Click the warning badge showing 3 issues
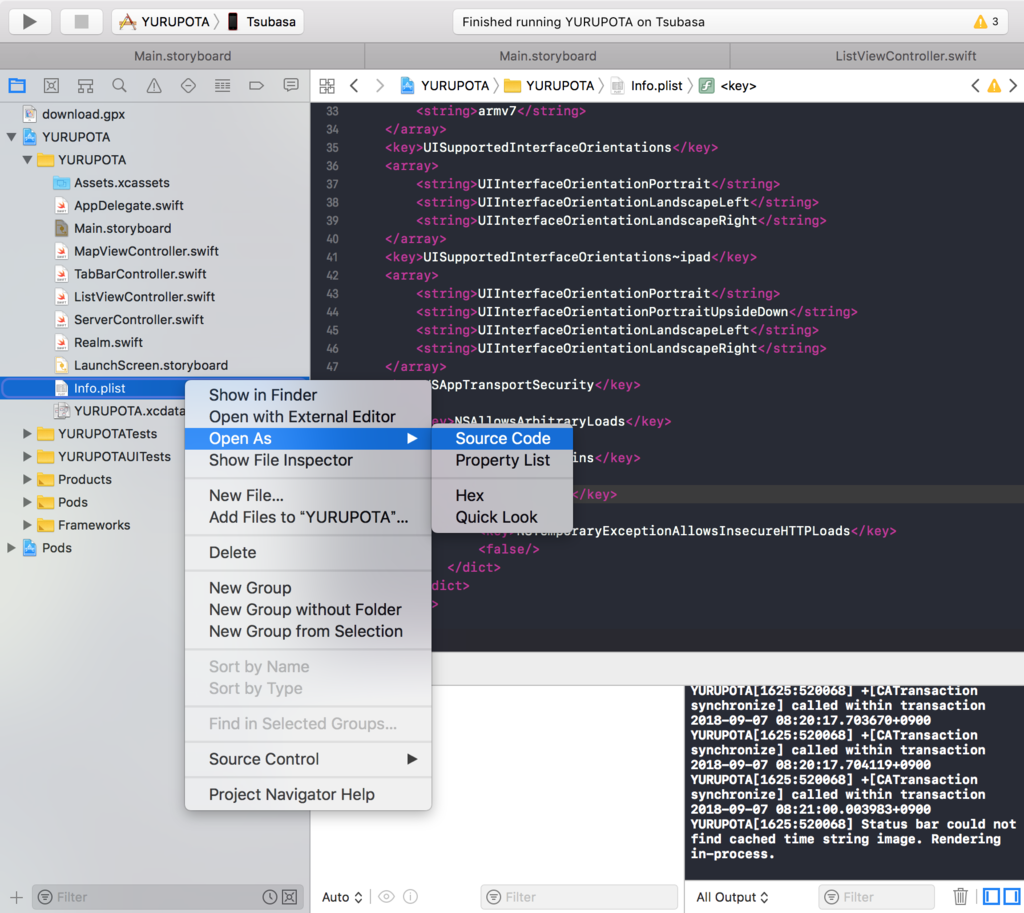 (986, 22)
